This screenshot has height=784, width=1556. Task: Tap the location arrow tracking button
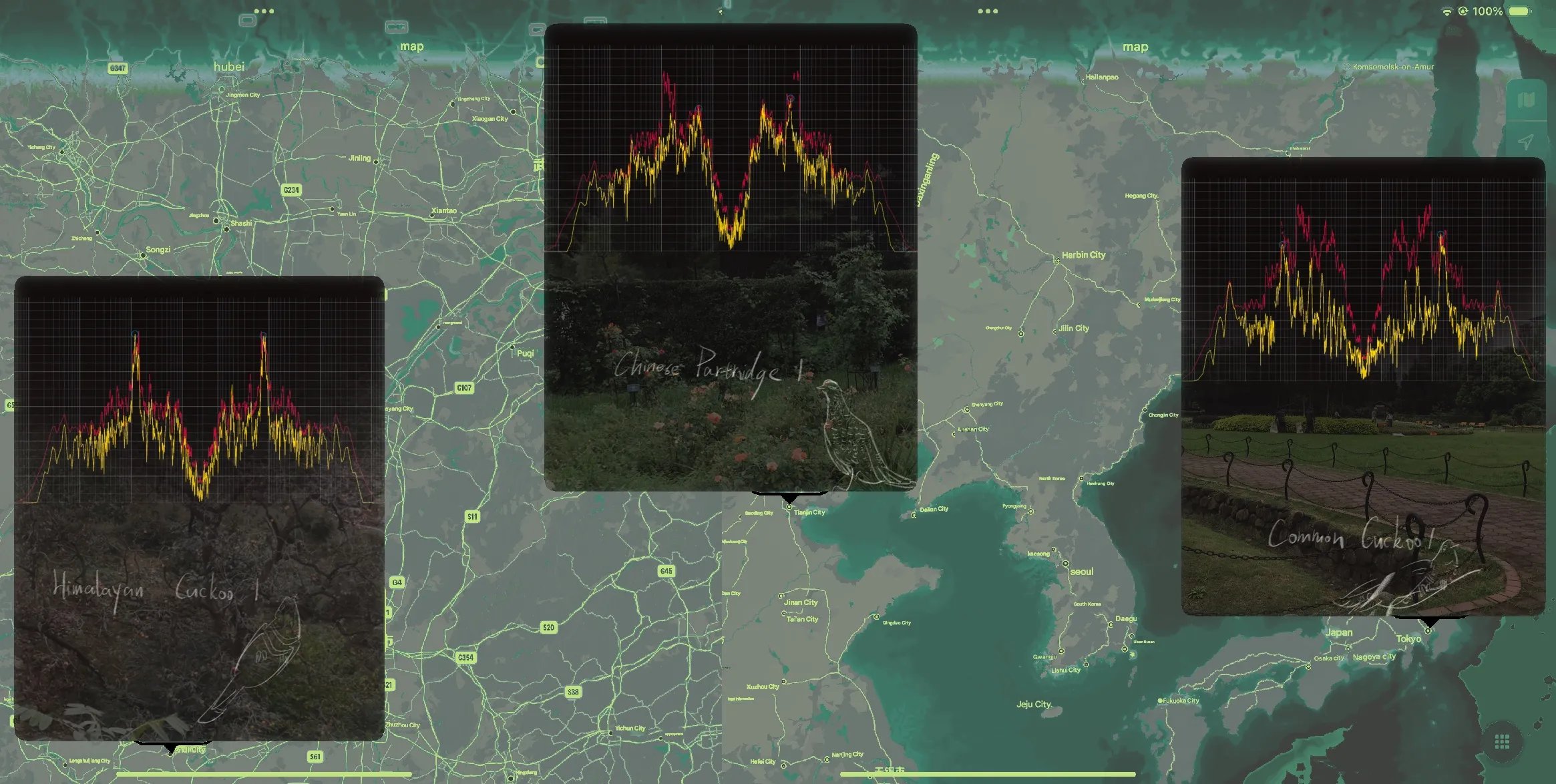pos(1526,142)
